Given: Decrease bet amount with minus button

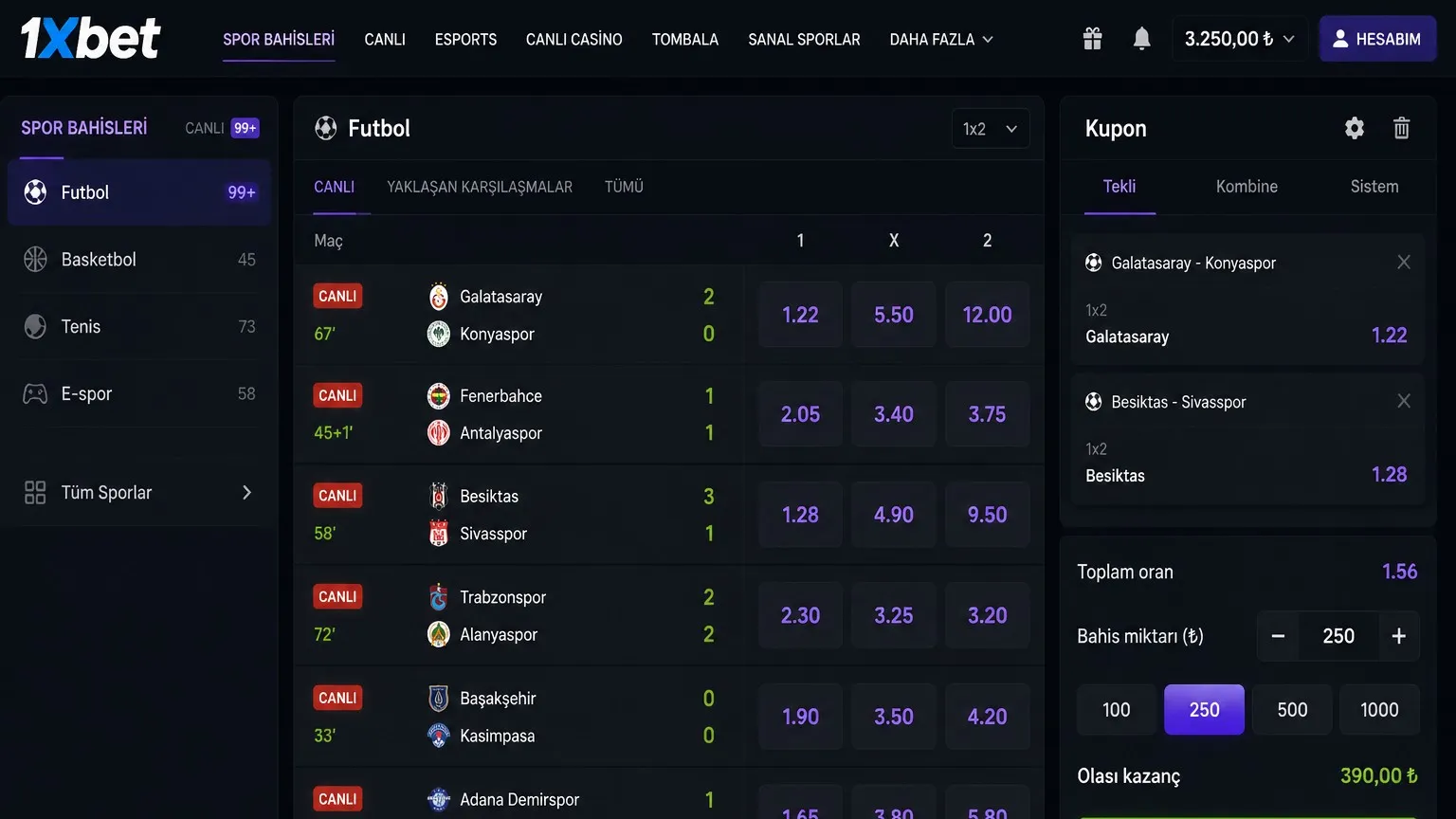Looking at the screenshot, I should point(1278,636).
